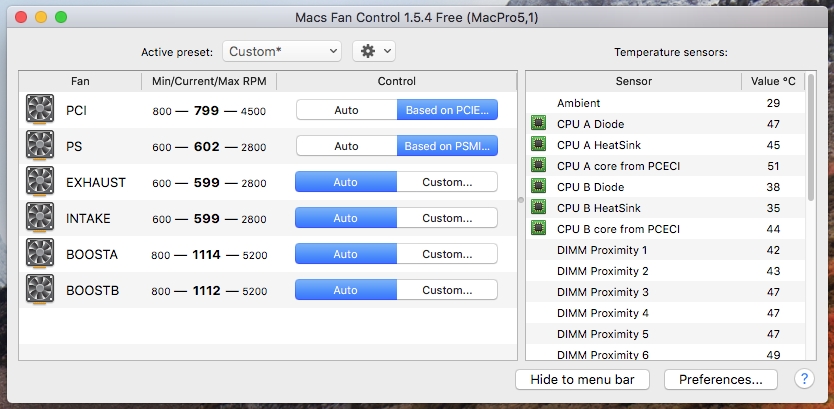Screen dimensions: 834x409
Task: Select the CPU B HeatSink sensor name
Action: pyautogui.click(x=599, y=208)
